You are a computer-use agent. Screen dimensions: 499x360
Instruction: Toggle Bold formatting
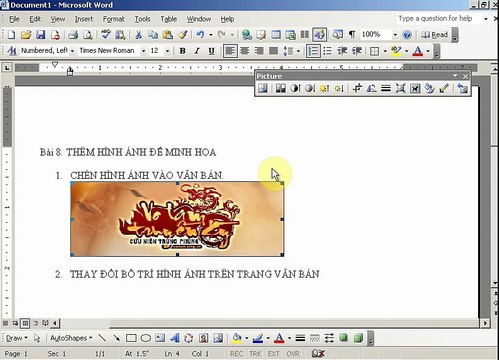[x=182, y=51]
